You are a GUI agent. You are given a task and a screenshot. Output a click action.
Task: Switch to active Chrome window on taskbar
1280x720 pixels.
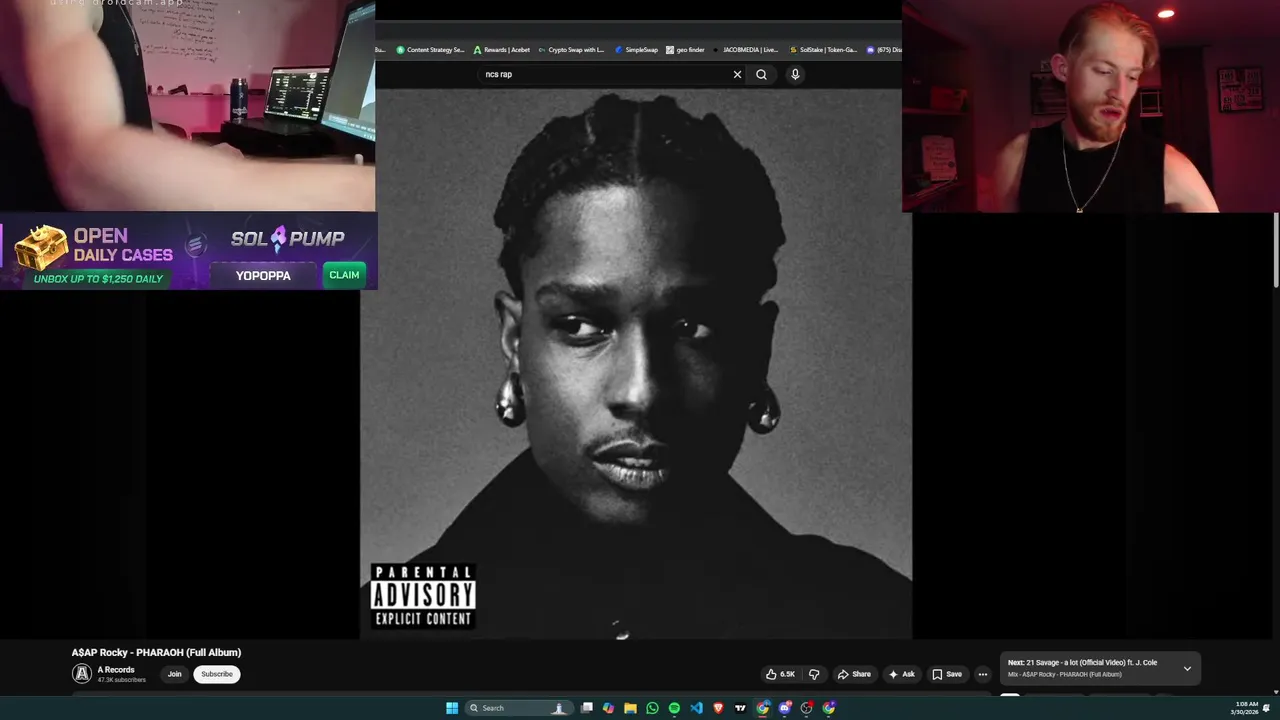click(x=762, y=708)
